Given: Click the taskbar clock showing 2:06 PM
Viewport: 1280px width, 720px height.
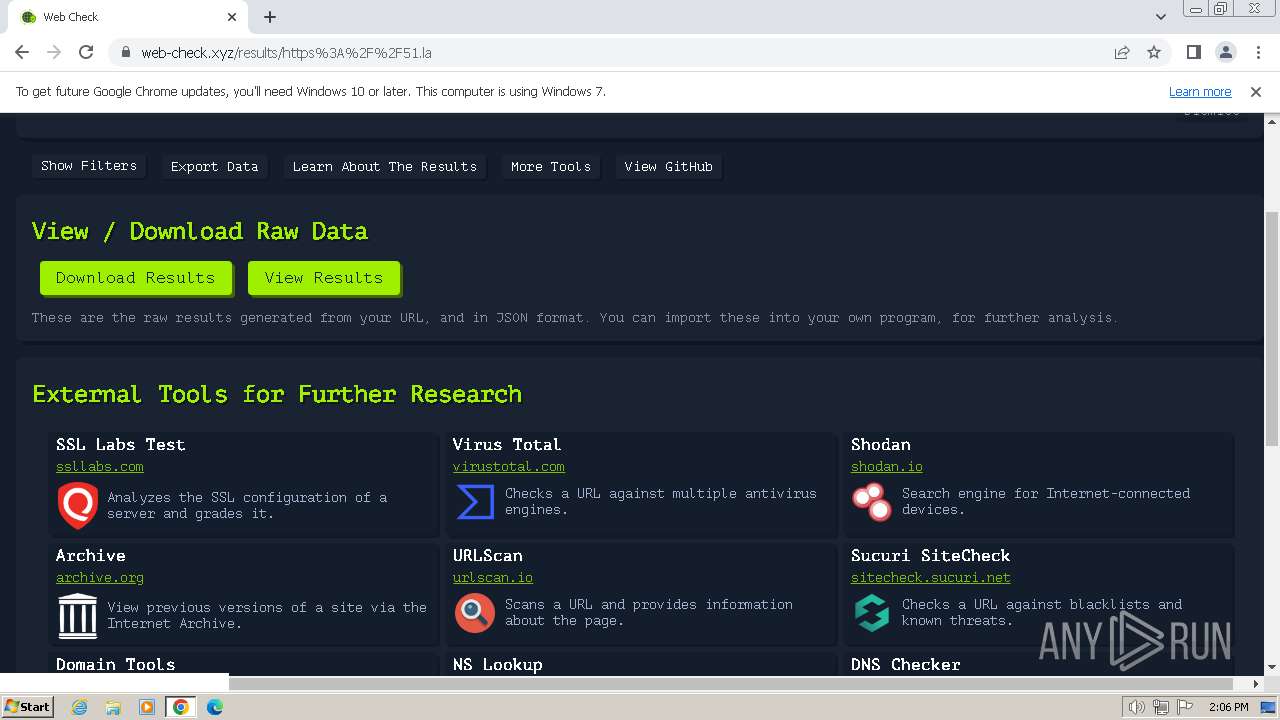Looking at the screenshot, I should click(1228, 707).
